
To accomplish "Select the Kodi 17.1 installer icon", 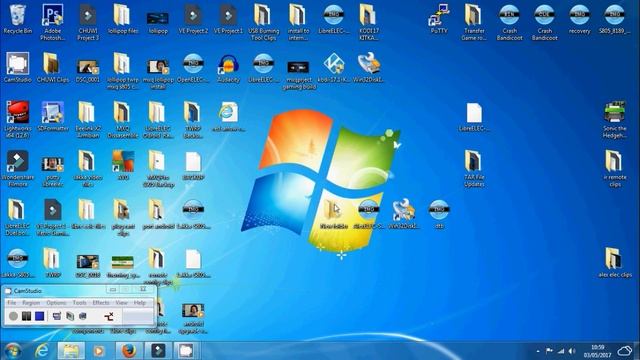I will pyautogui.click(x=333, y=68).
